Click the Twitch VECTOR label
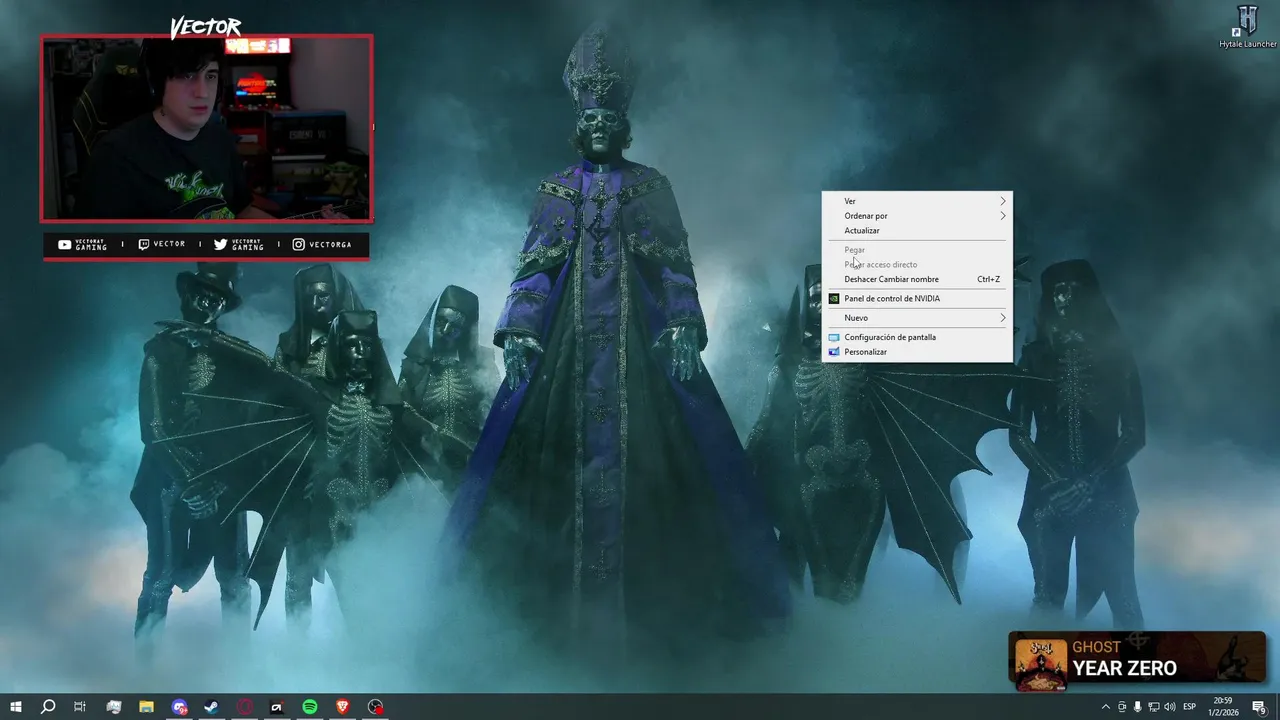1280x720 pixels. [162, 244]
